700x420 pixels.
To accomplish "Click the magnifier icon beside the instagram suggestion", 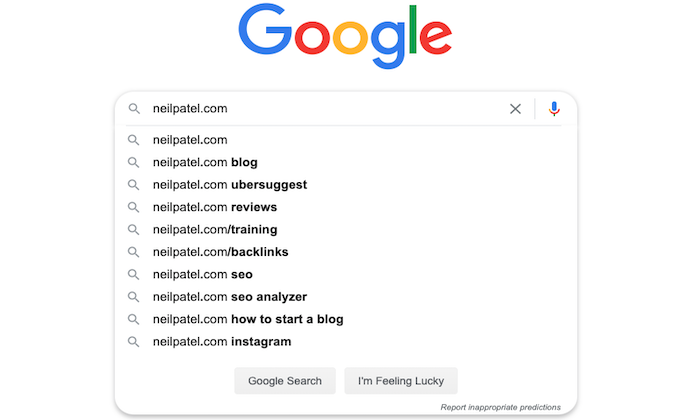I will point(134,342).
